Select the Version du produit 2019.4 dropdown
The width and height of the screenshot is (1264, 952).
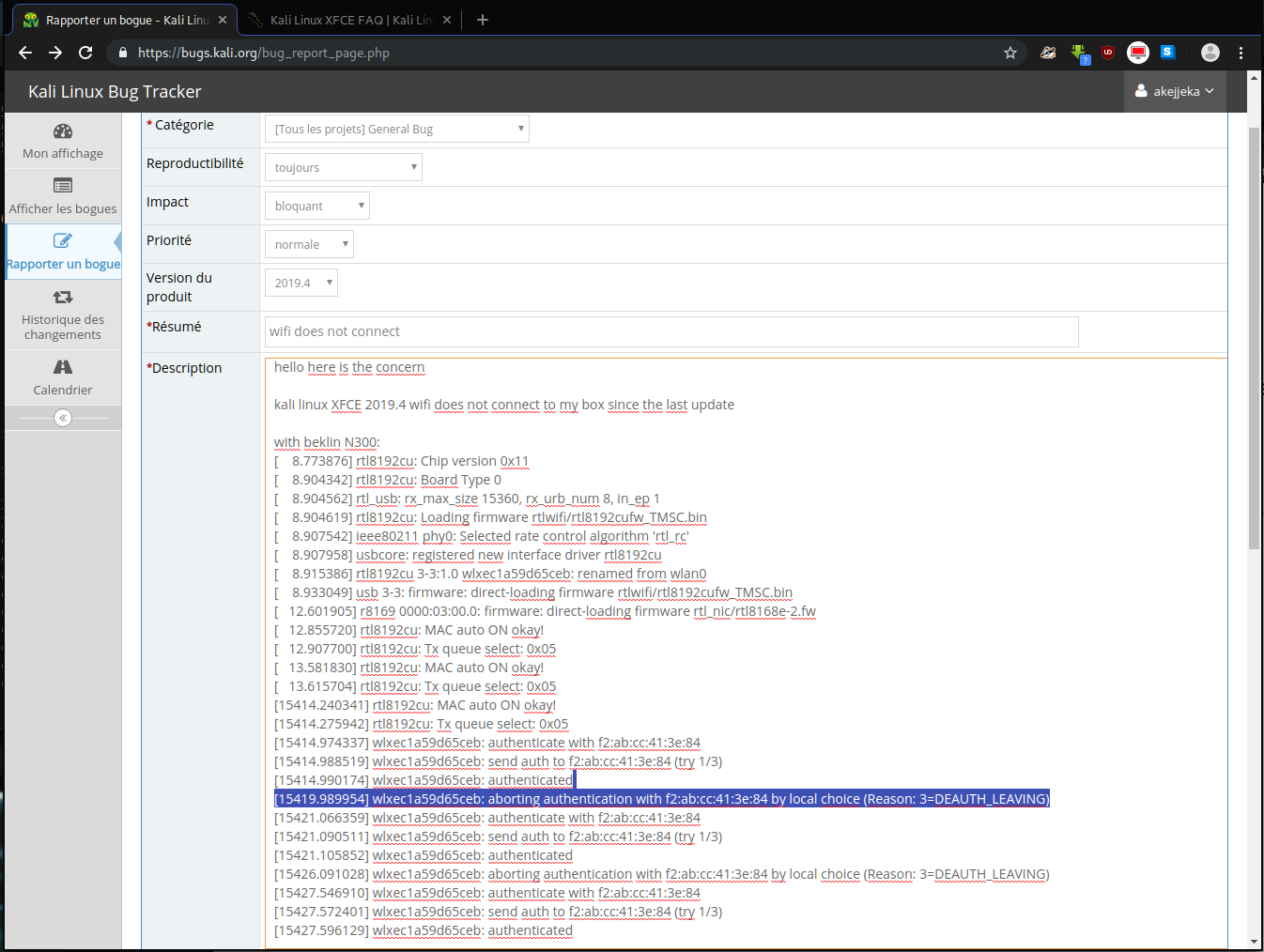pyautogui.click(x=301, y=283)
